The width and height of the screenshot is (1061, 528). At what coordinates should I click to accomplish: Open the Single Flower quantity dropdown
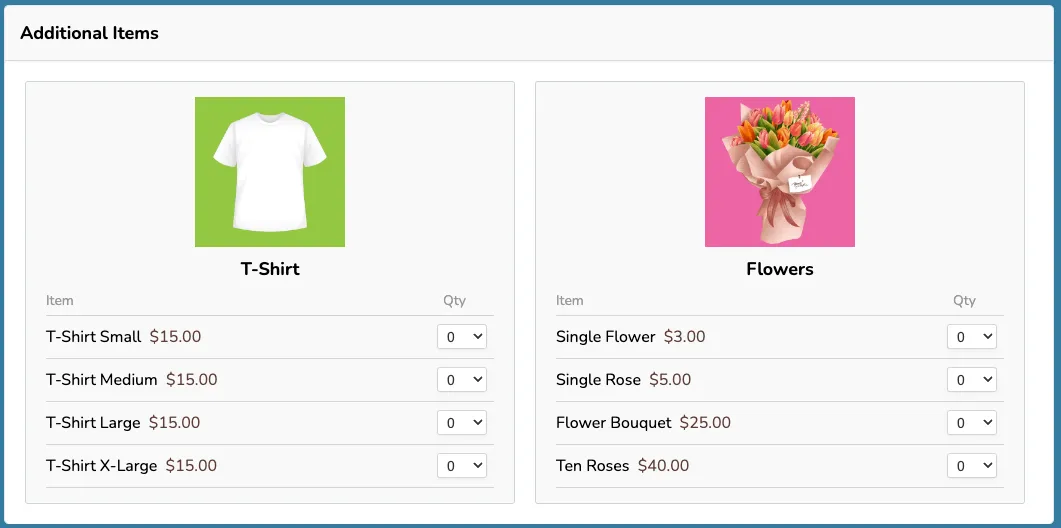pyautogui.click(x=972, y=336)
